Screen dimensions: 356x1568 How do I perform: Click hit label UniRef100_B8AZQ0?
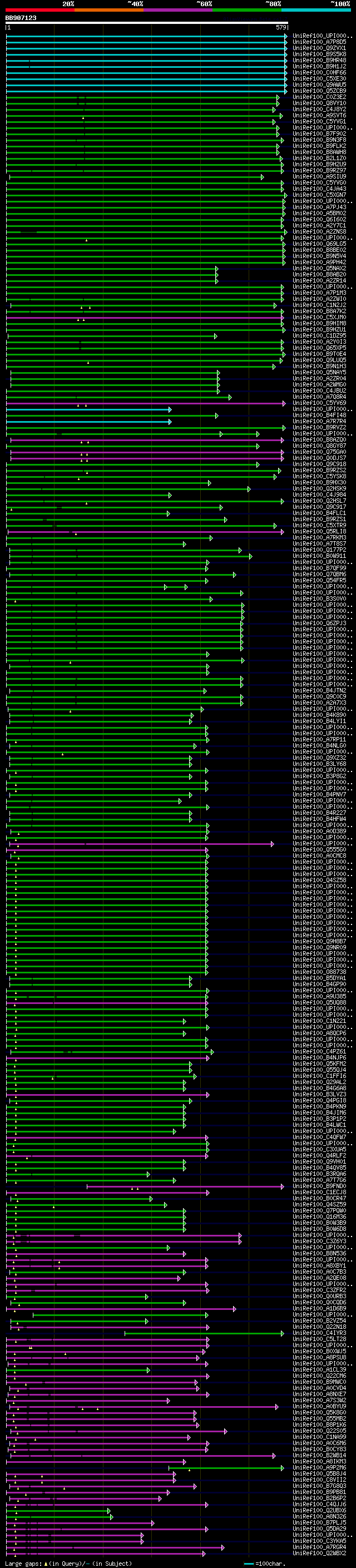point(319,439)
